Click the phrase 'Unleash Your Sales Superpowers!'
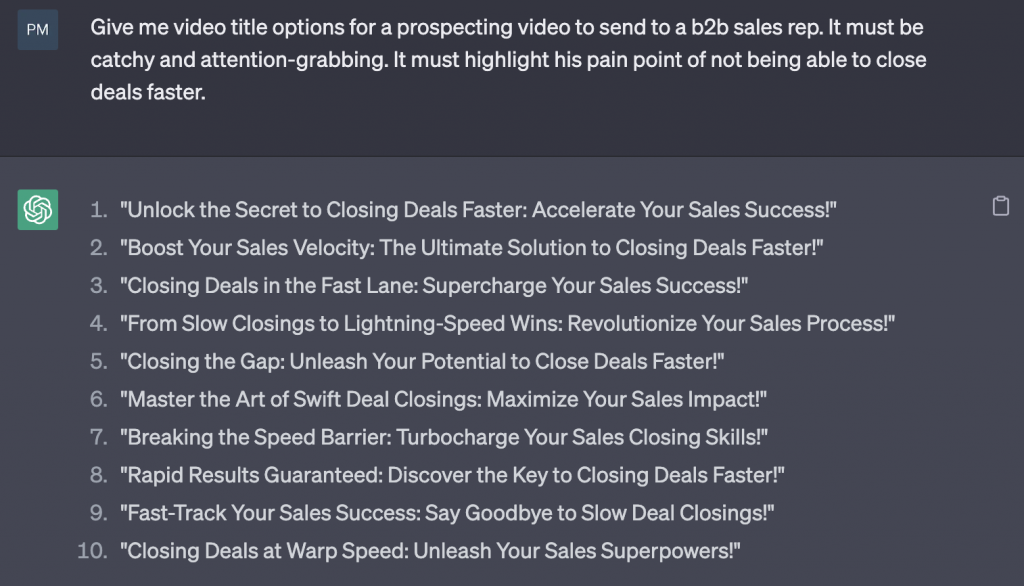Image resolution: width=1024 pixels, height=586 pixels. (x=573, y=551)
